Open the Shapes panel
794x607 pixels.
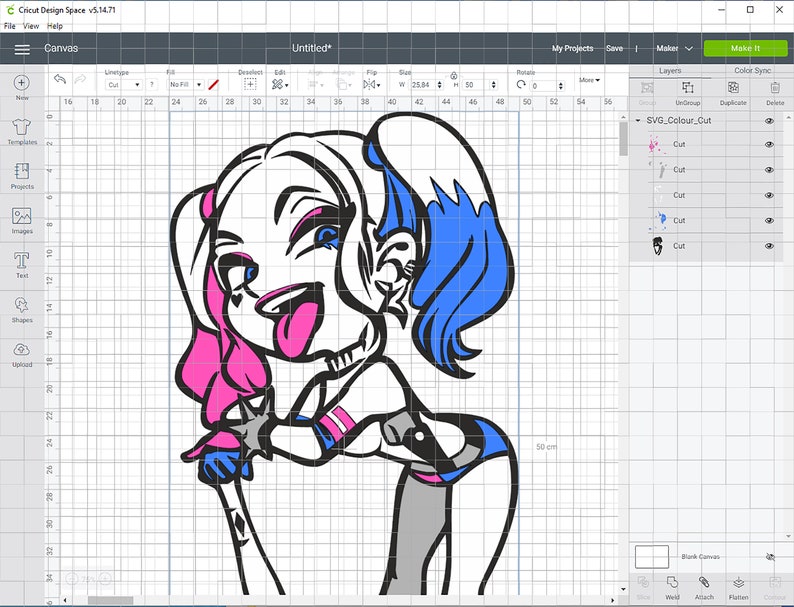tap(22, 305)
